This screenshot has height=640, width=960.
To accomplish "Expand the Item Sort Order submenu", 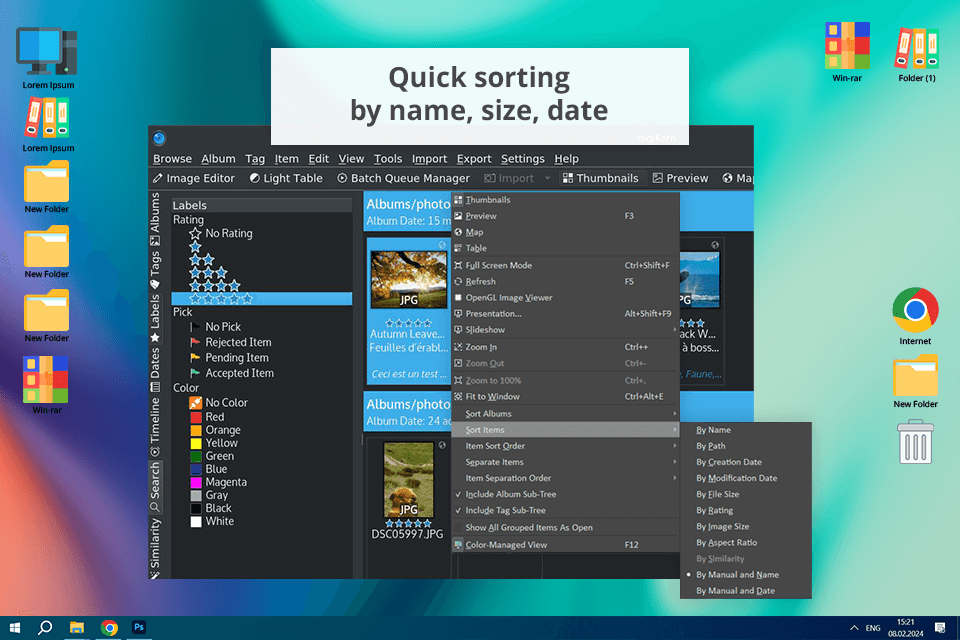I will pos(565,446).
